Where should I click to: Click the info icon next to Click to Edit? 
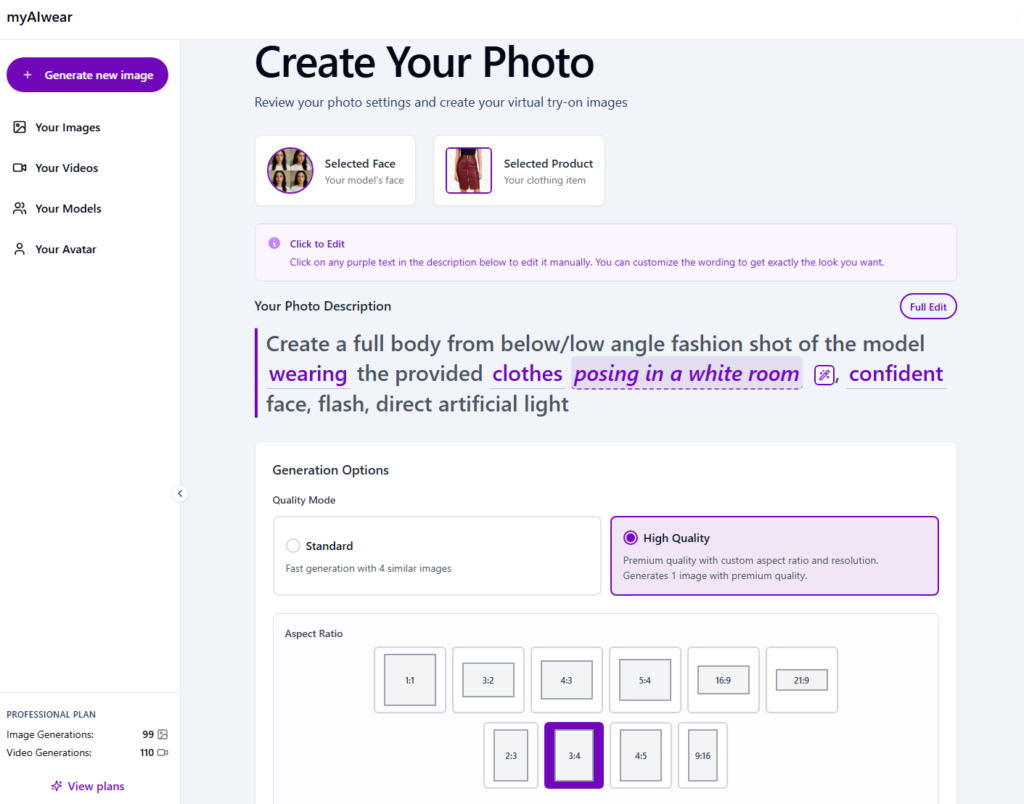point(274,243)
